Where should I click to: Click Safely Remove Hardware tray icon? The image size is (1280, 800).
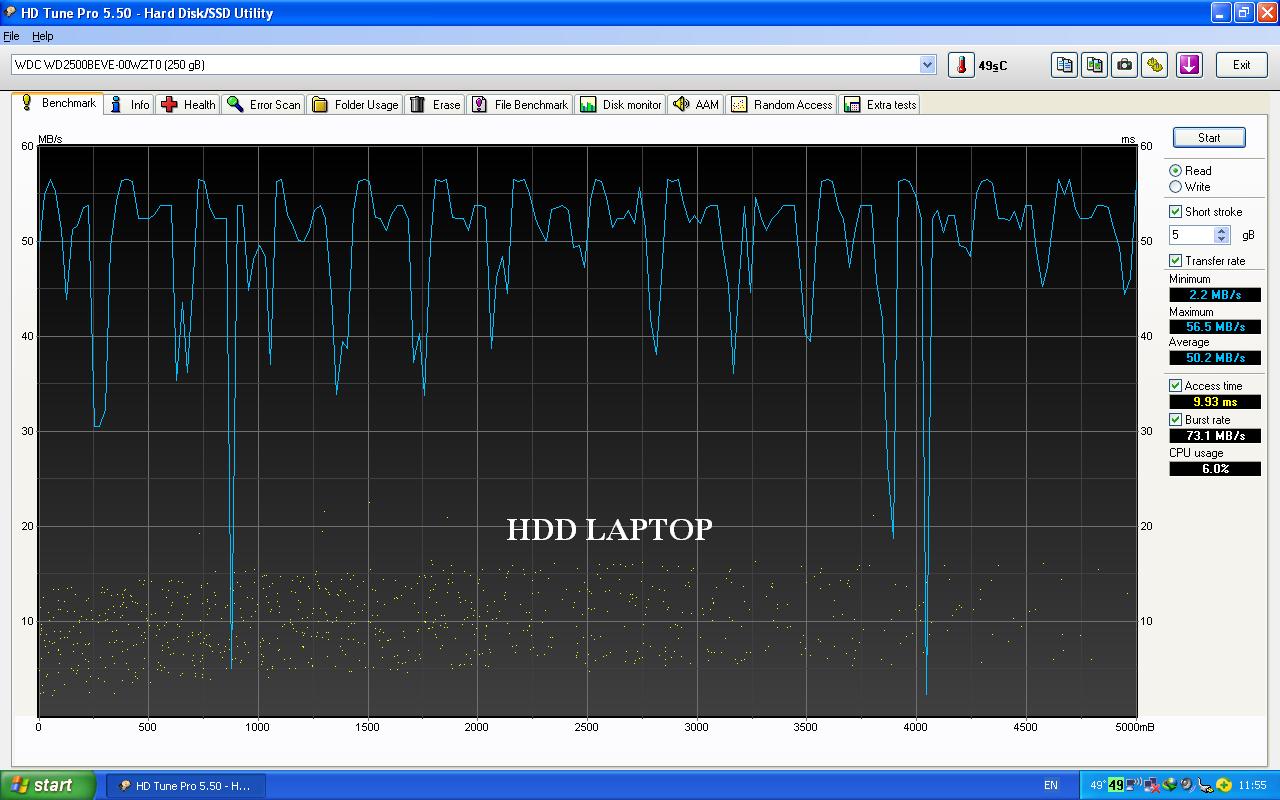click(x=1205, y=785)
